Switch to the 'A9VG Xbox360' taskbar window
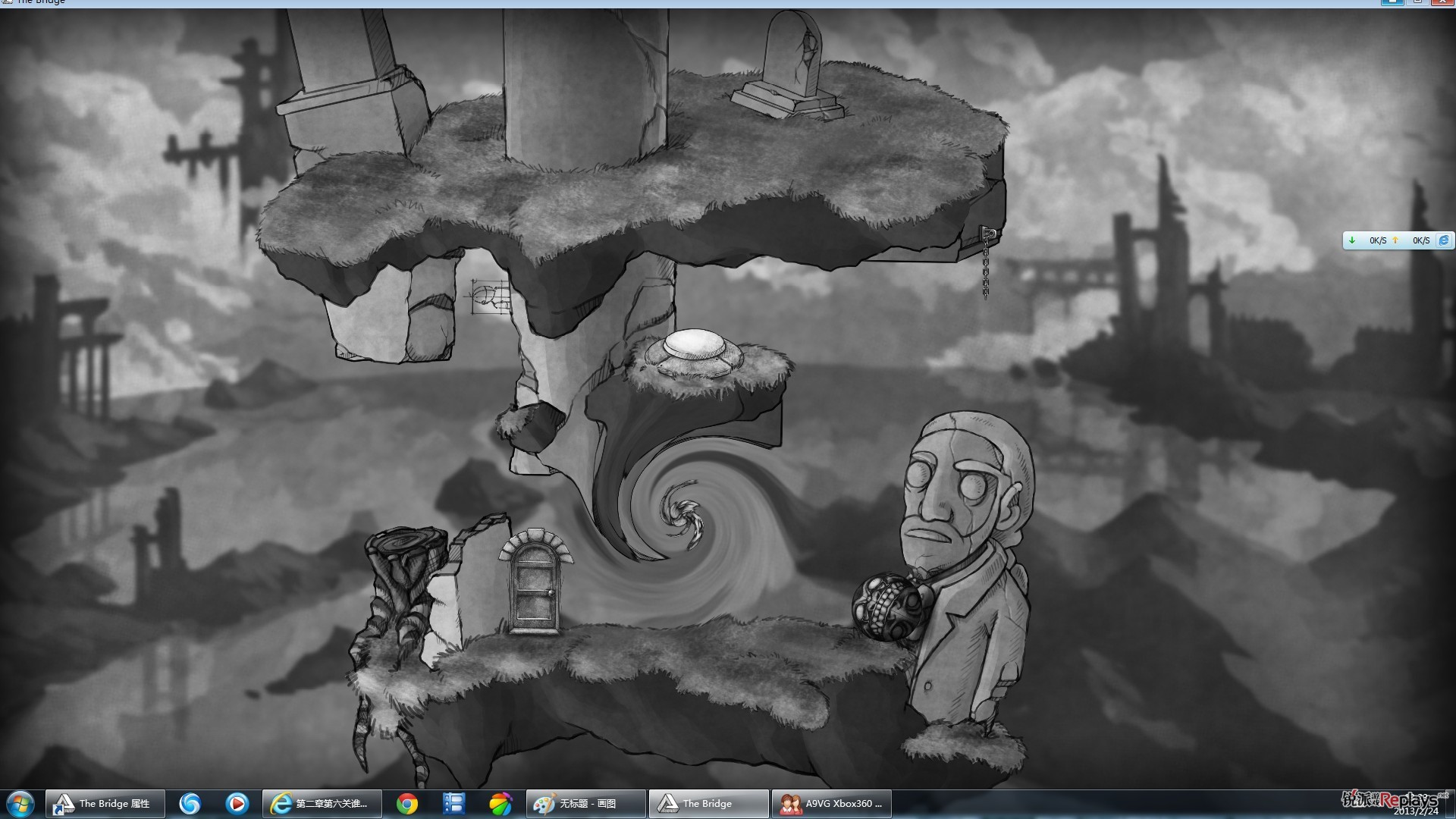 [x=832, y=804]
